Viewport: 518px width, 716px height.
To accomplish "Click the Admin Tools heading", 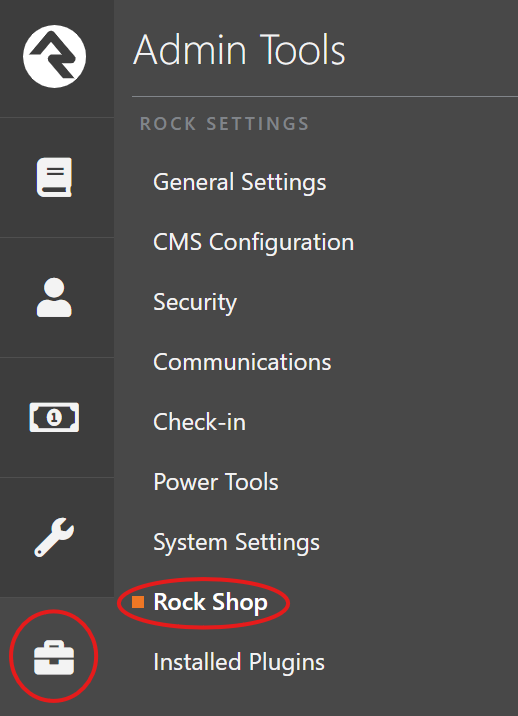I will [239, 49].
